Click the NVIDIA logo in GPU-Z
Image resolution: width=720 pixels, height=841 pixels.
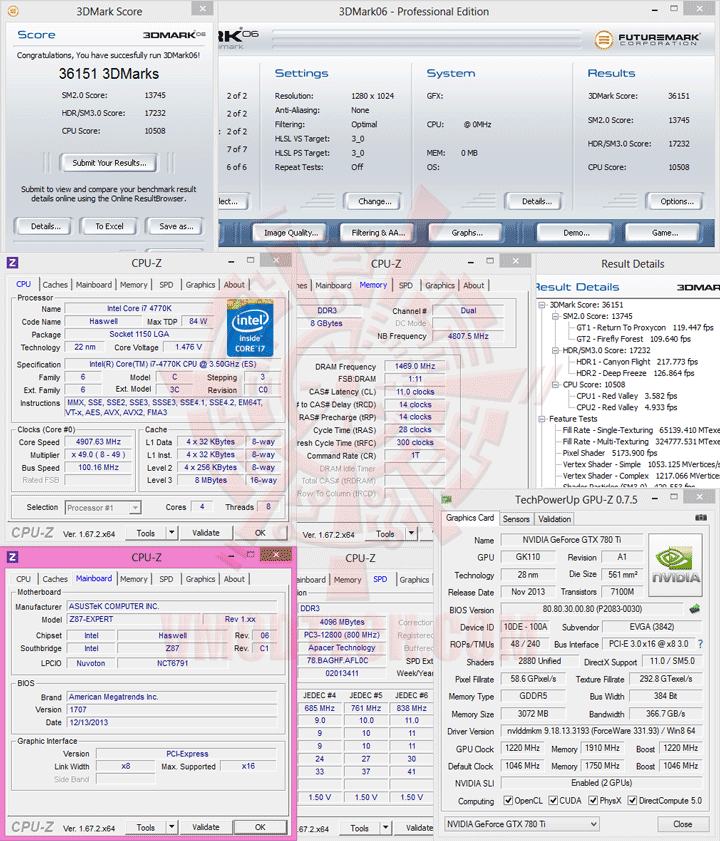tap(675, 565)
